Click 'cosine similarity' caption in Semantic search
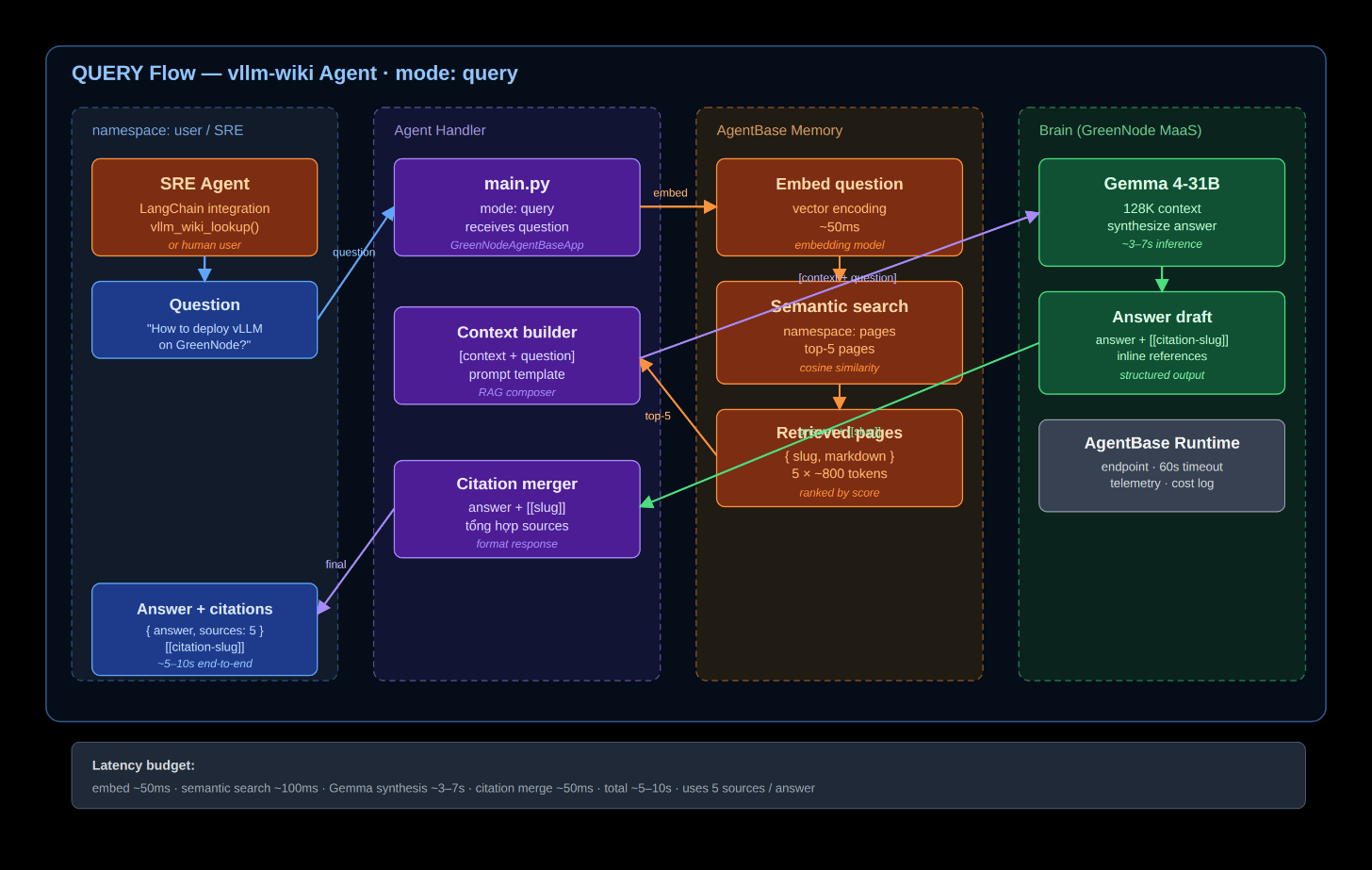Image resolution: width=1372 pixels, height=870 pixels. [840, 369]
